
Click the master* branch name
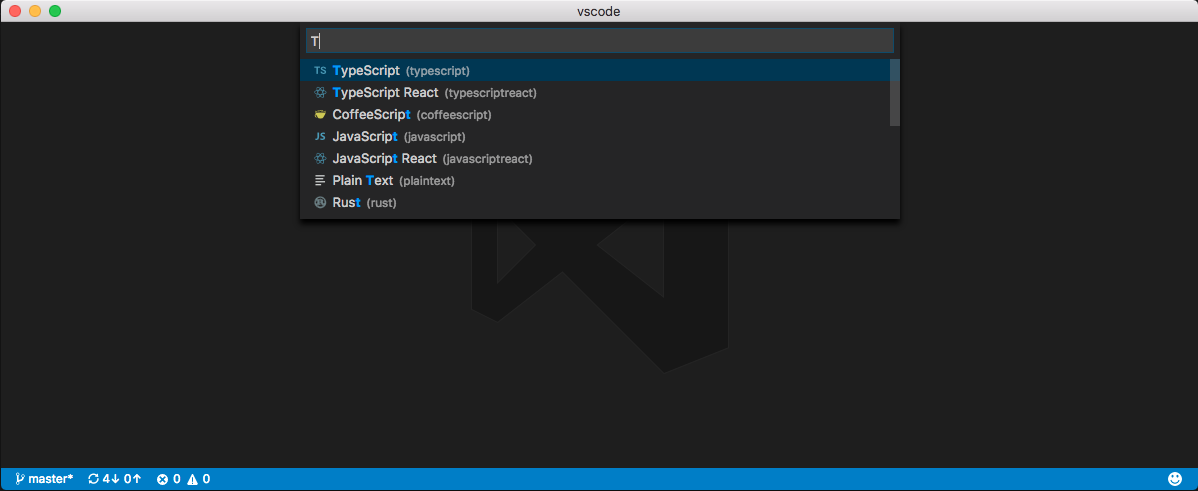tap(51, 479)
